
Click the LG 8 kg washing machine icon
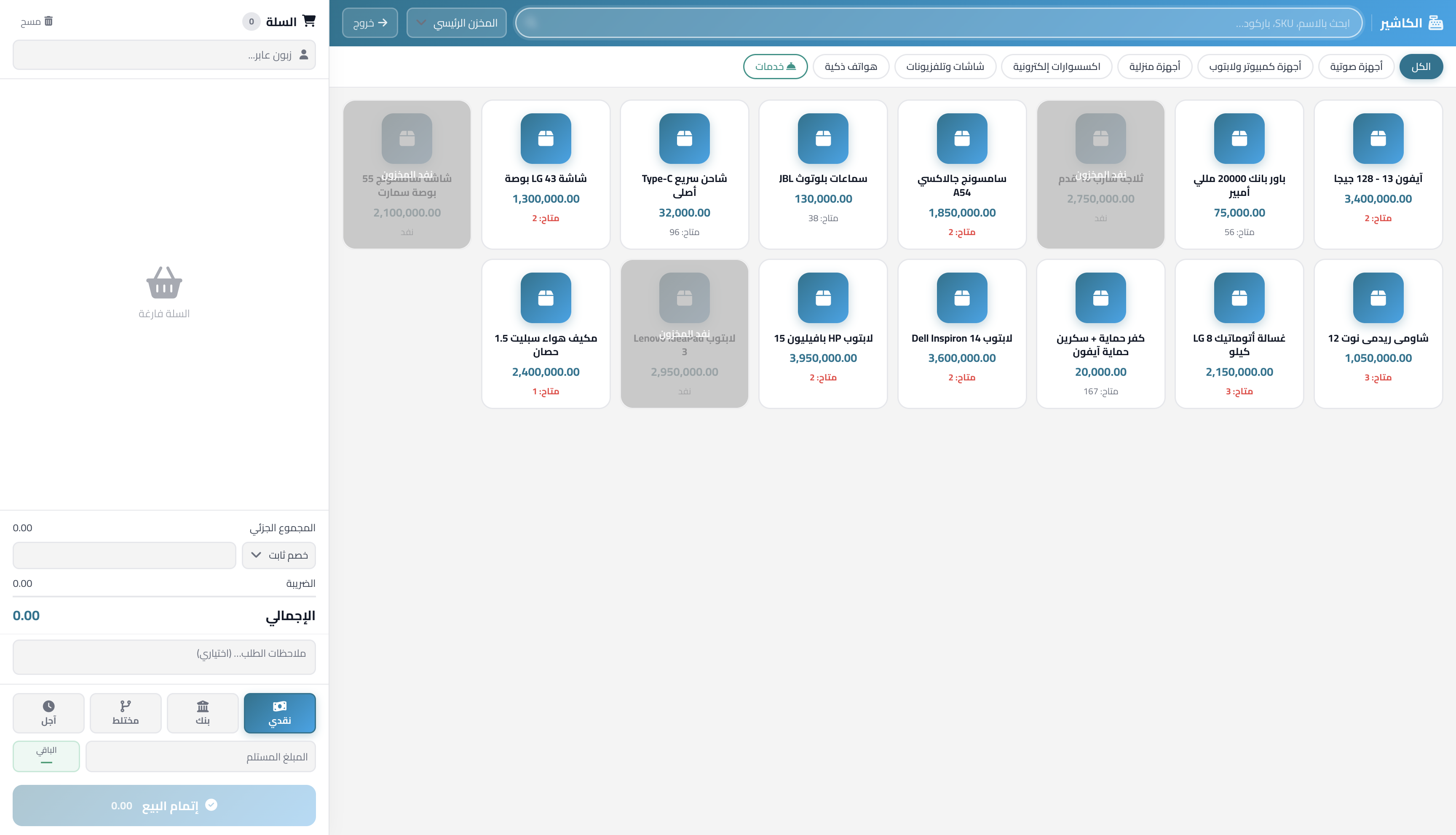pos(1239,297)
